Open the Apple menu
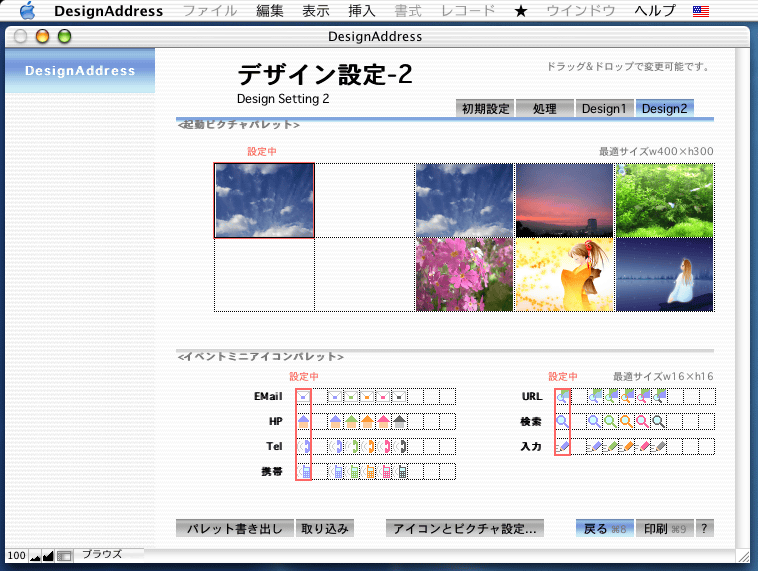 [28, 10]
